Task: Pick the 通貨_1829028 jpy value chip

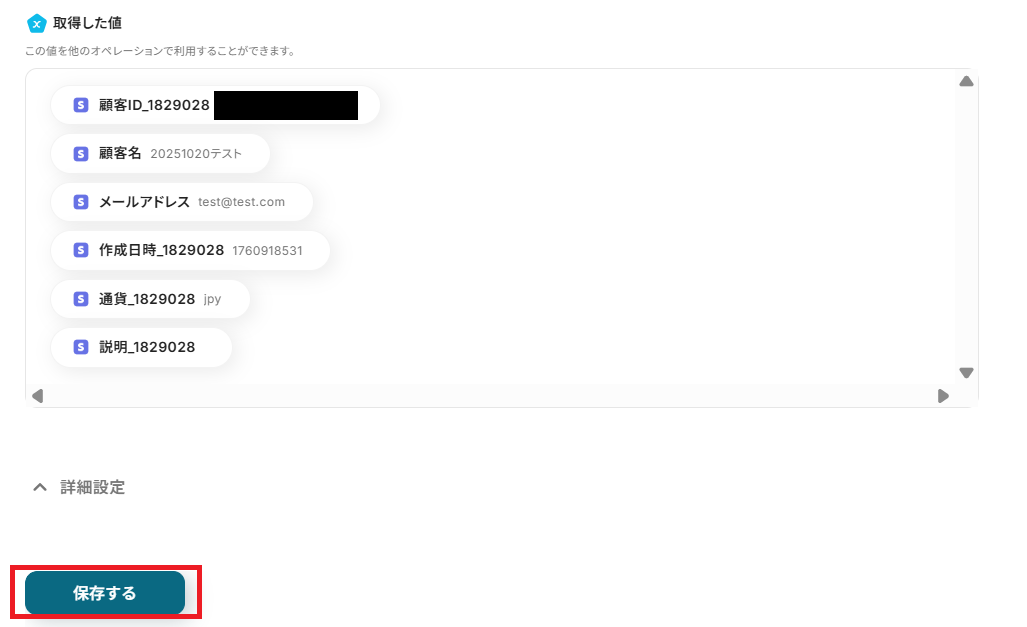Action: (151, 299)
